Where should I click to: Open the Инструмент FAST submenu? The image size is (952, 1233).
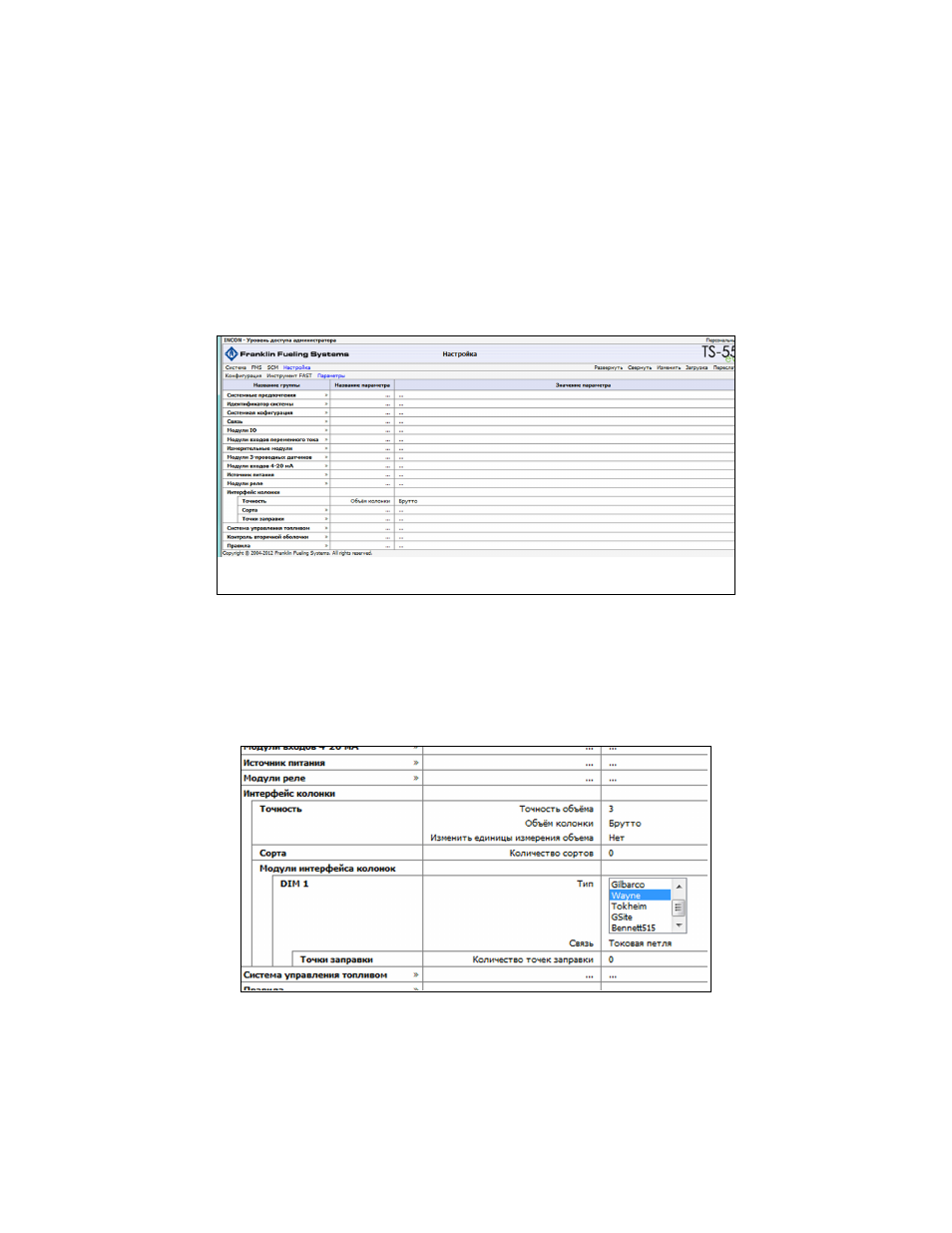click(x=289, y=375)
